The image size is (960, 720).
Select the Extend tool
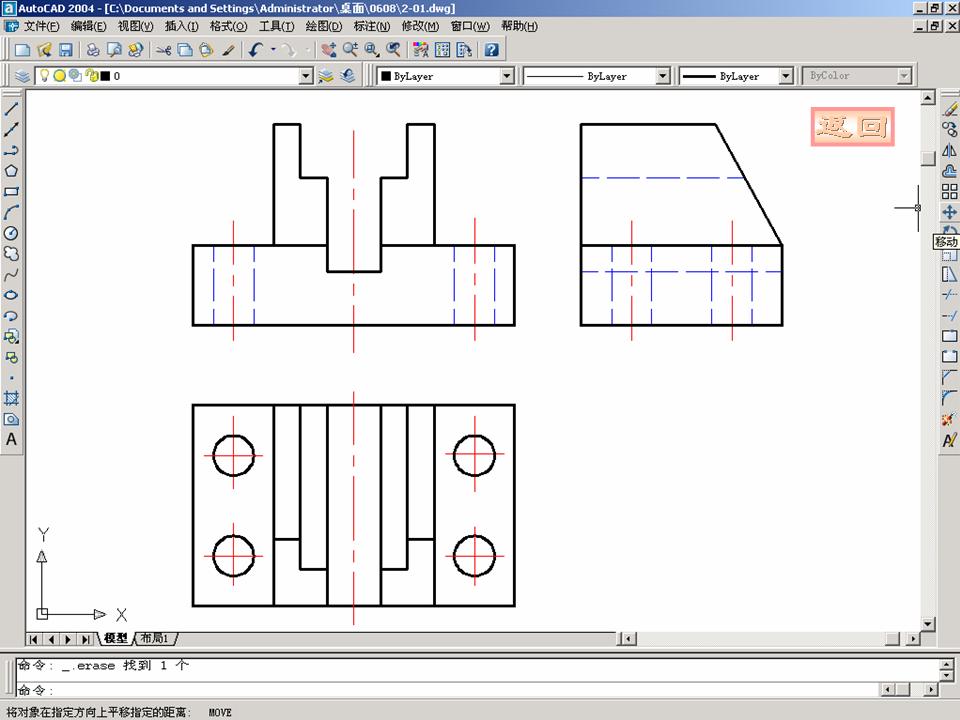point(950,316)
